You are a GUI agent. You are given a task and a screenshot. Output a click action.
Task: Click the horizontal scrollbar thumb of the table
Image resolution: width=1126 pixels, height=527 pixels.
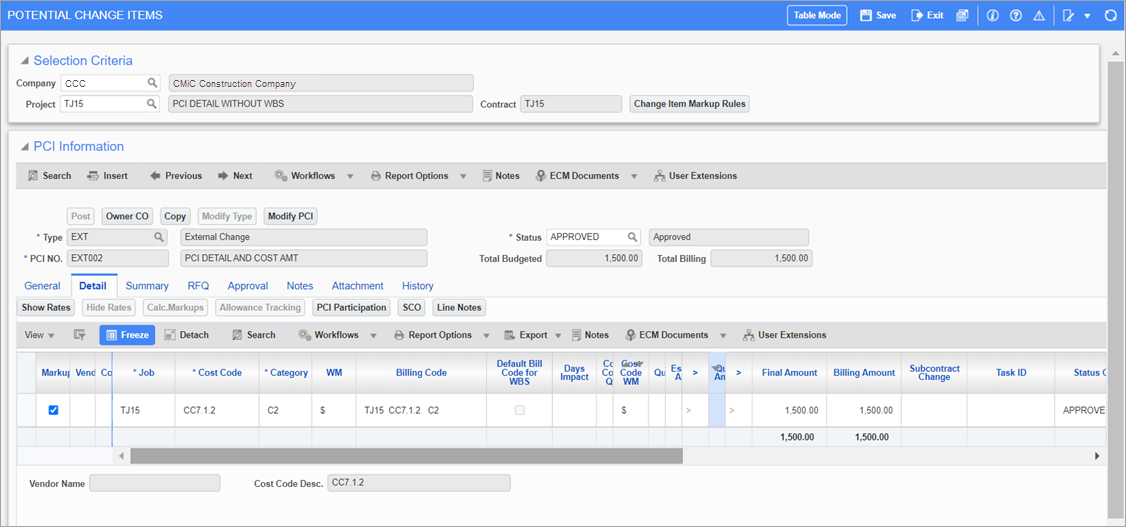(406, 456)
